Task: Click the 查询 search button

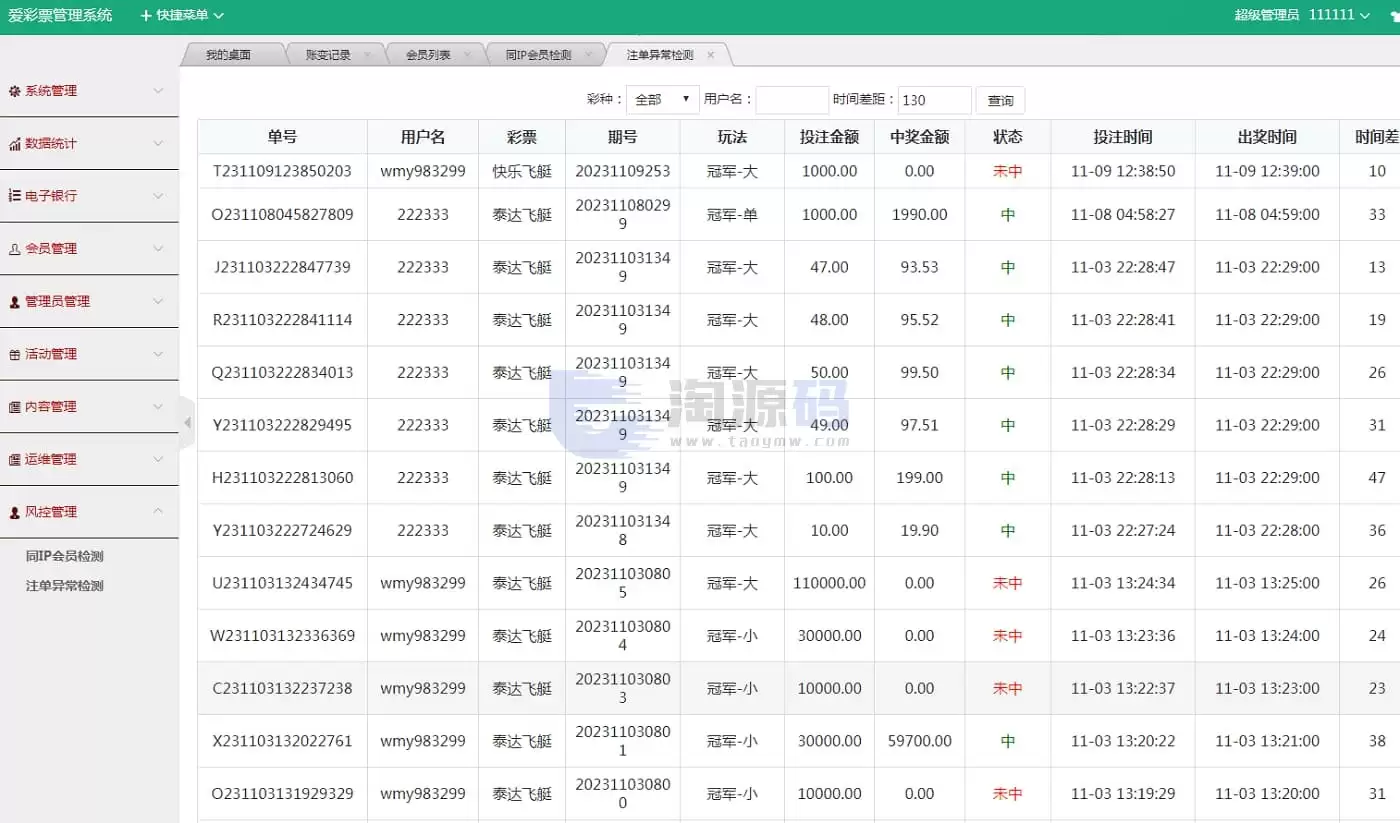Action: (1000, 100)
